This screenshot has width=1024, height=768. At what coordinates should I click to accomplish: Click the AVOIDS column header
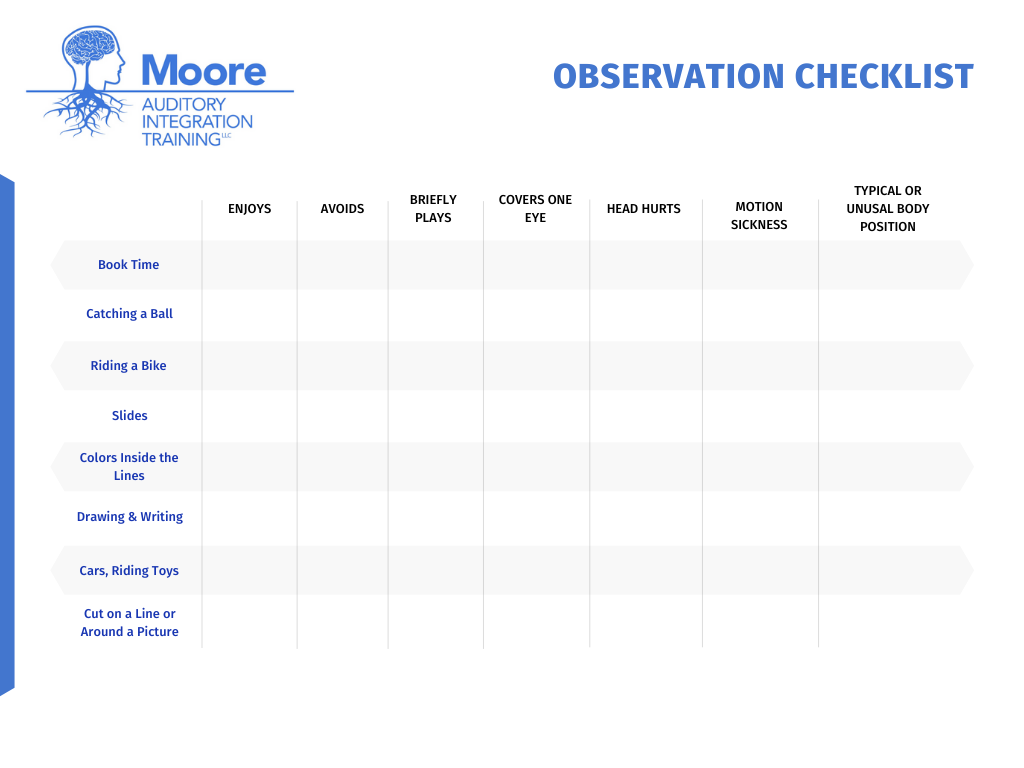342,208
